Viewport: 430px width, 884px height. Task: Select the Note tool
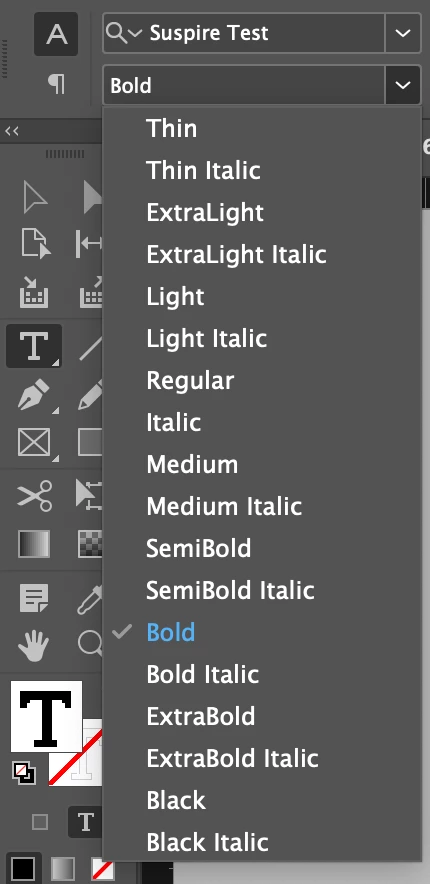click(34, 598)
